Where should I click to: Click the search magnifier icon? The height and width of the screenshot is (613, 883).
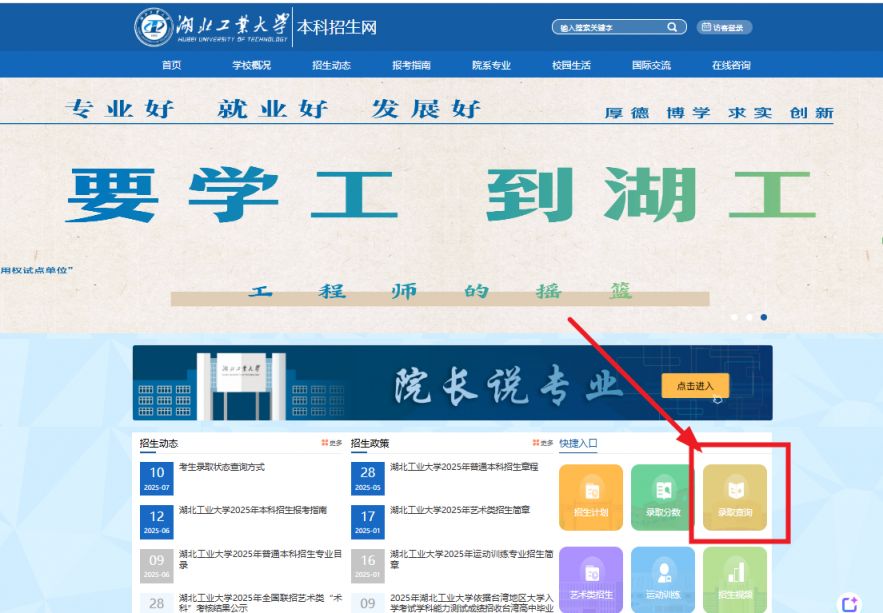tap(672, 27)
